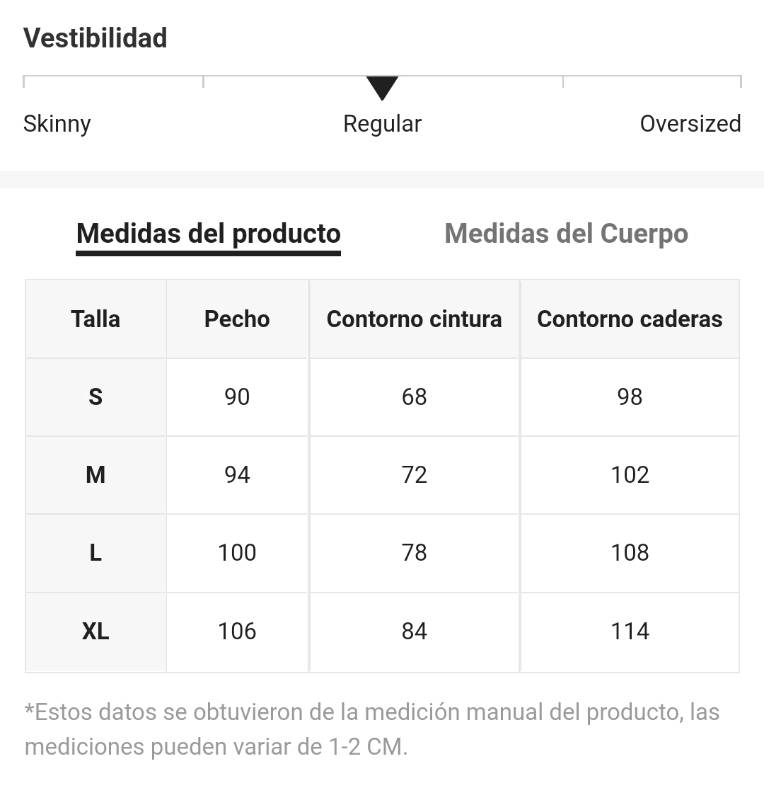
Task: Click the measurement disclaimer note text
Action: pos(372,730)
